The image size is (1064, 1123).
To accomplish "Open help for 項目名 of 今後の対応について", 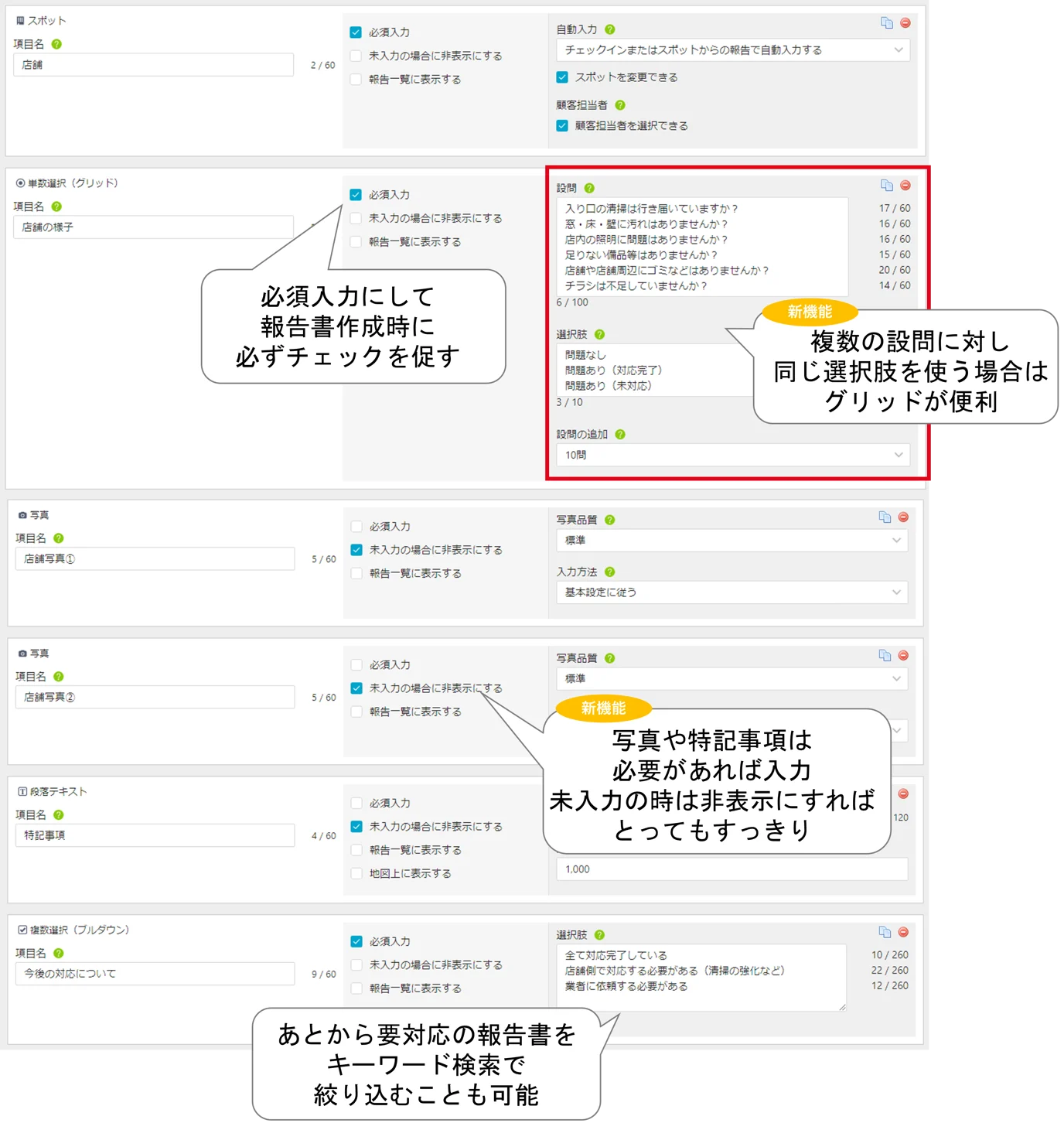I will click(x=59, y=954).
